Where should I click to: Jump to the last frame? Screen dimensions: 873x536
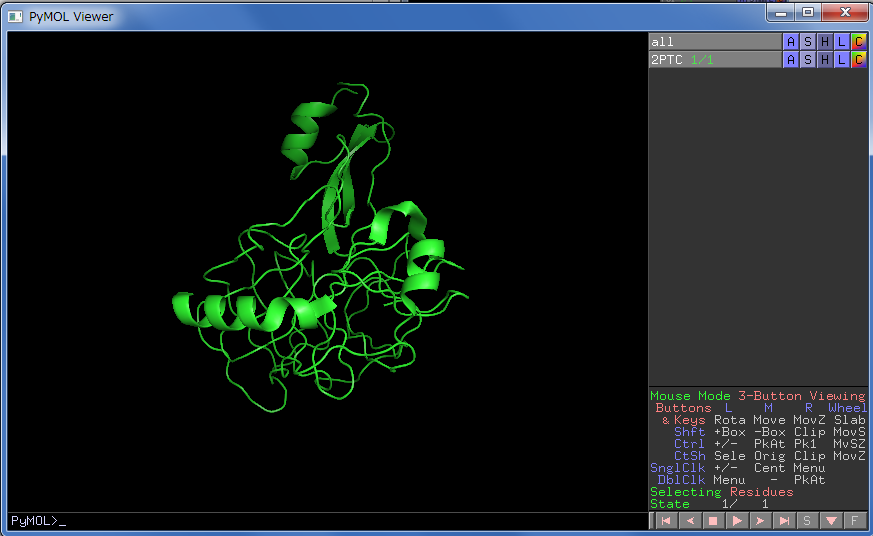click(784, 521)
